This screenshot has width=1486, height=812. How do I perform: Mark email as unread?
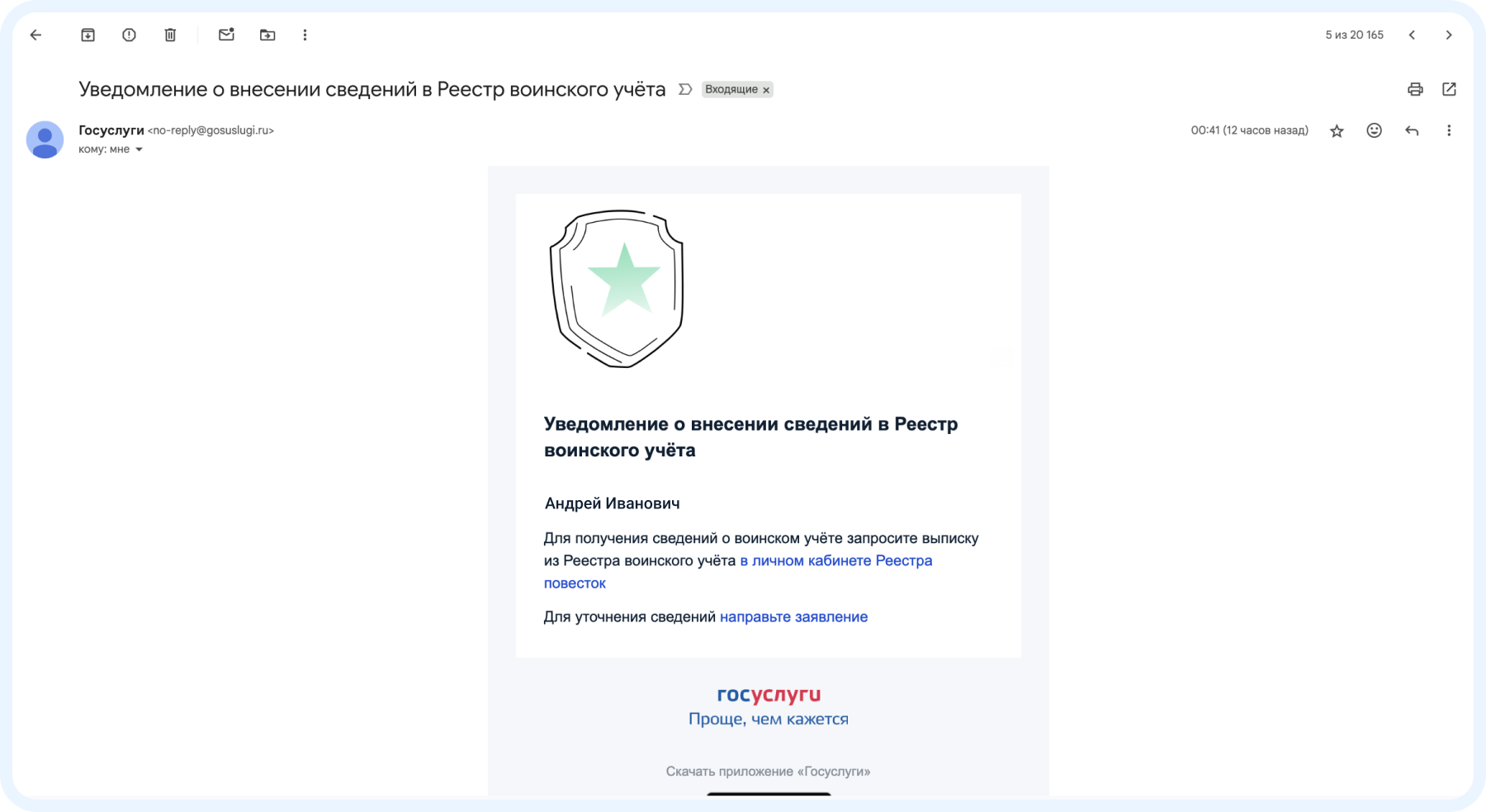click(226, 35)
